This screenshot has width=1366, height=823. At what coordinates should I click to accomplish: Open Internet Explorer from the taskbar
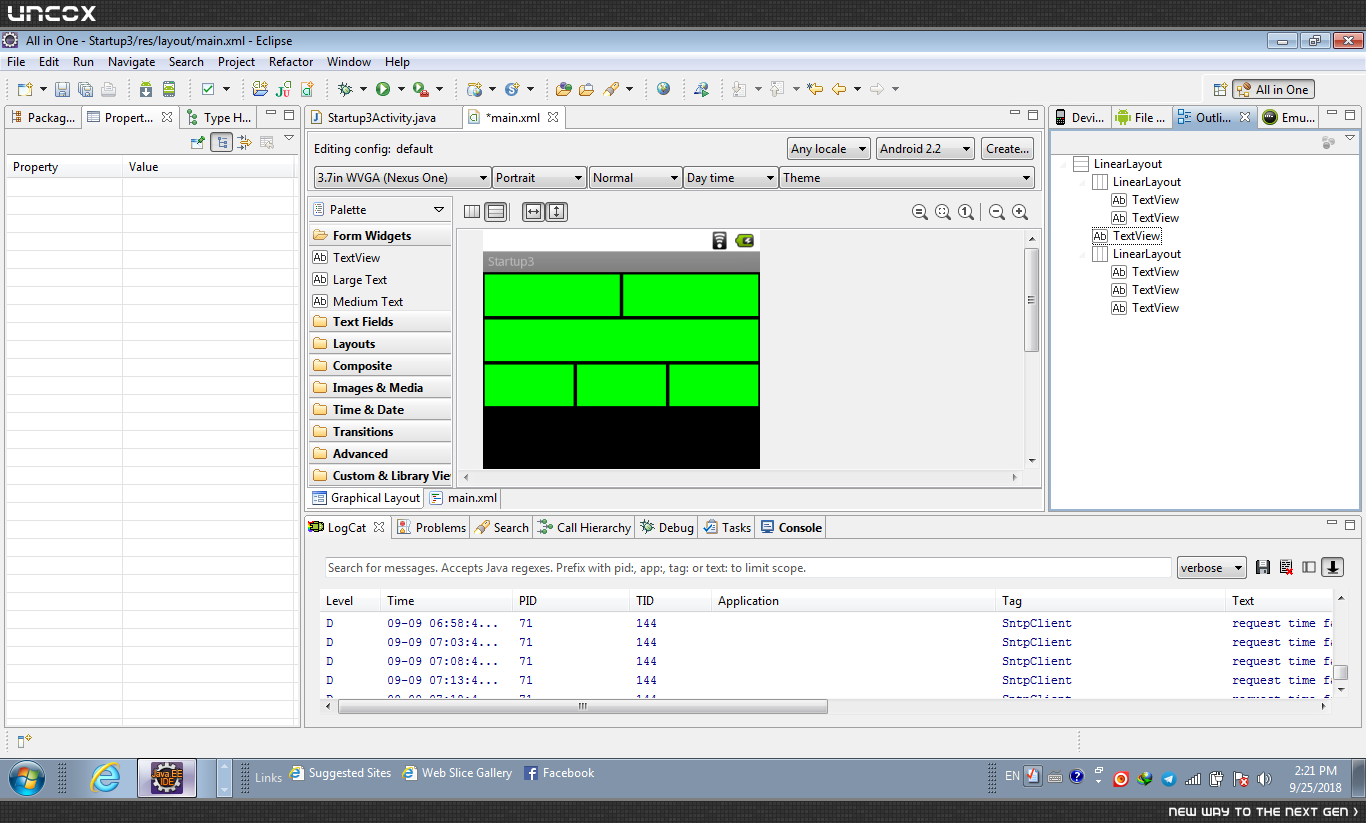[x=105, y=777]
